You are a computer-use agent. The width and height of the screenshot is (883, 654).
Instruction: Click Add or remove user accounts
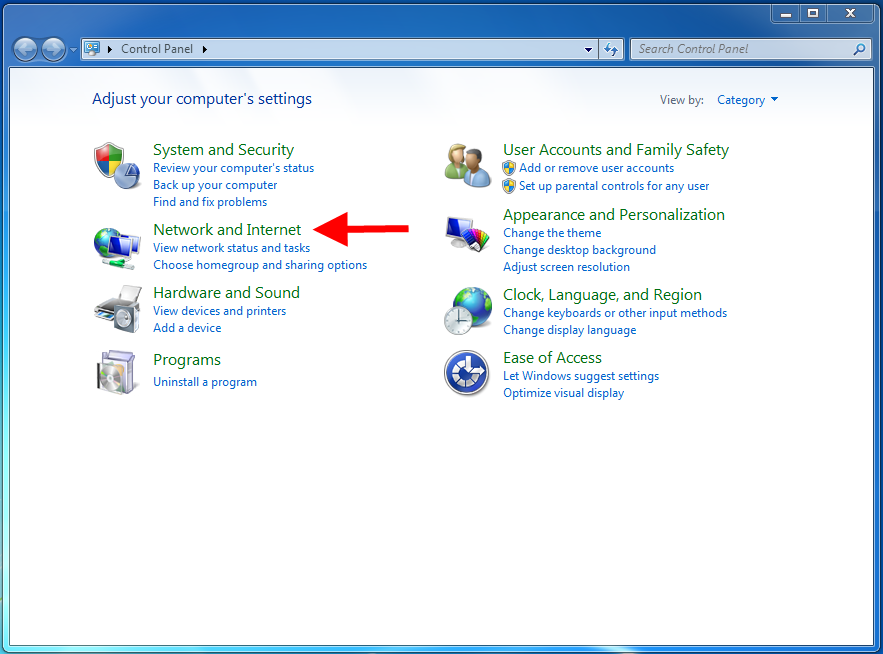(596, 168)
